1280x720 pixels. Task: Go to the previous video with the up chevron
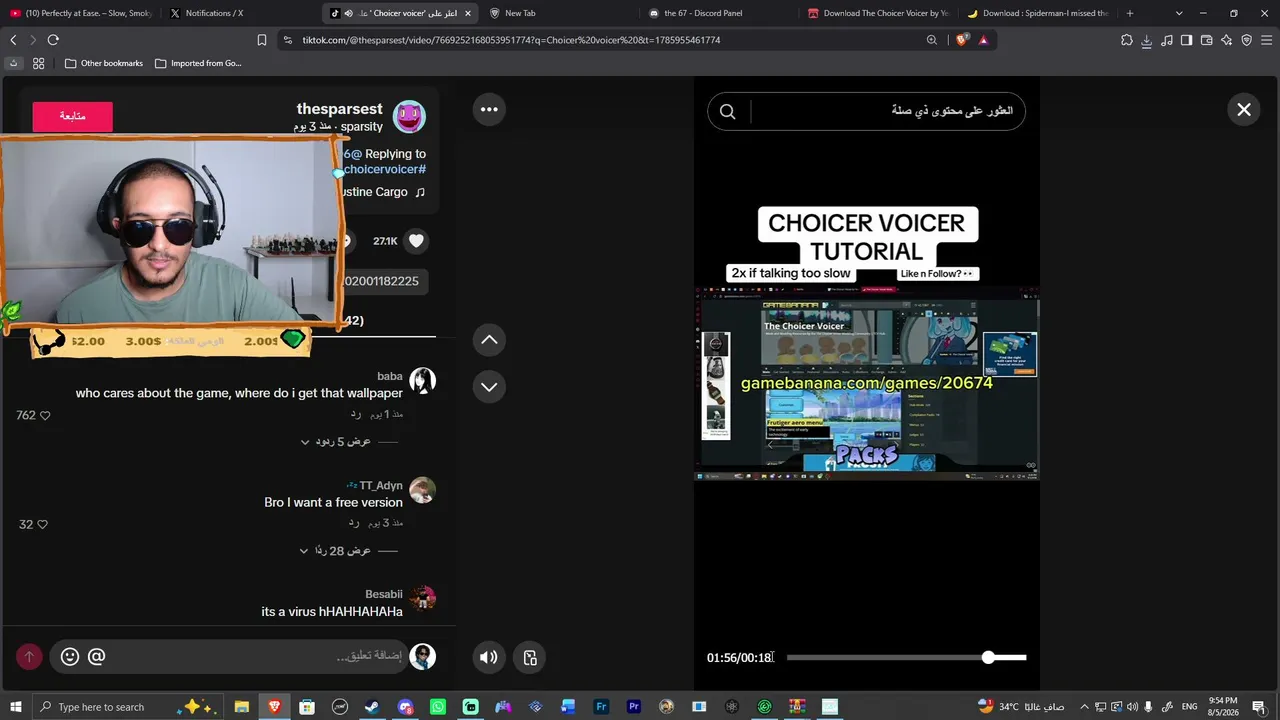[489, 340]
